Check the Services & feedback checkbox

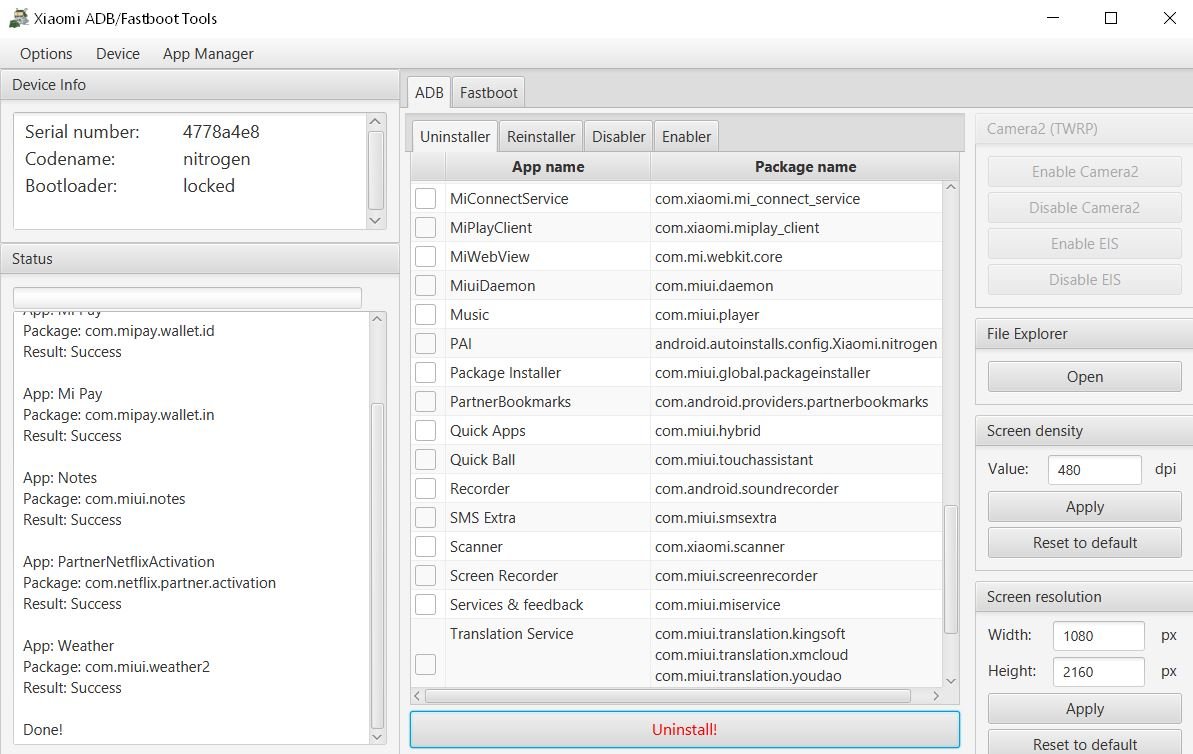(425, 604)
